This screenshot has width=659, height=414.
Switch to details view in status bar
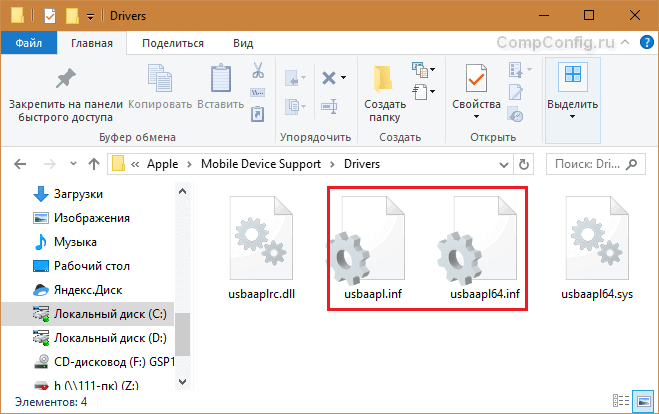pyautogui.click(x=621, y=401)
